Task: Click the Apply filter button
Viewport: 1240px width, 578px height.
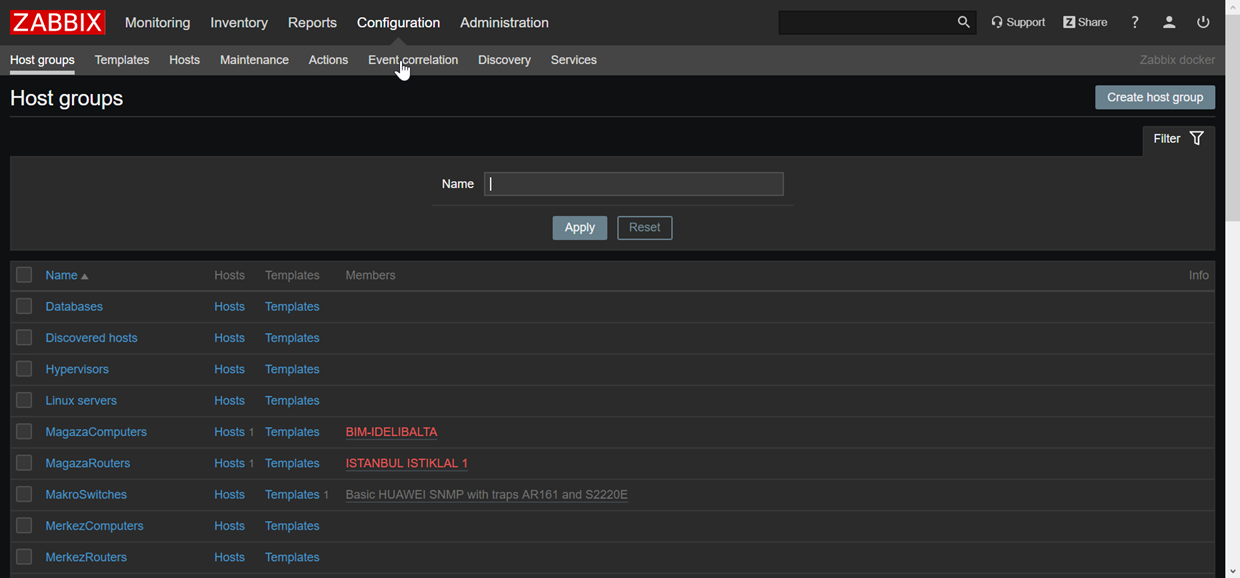Action: (x=579, y=228)
